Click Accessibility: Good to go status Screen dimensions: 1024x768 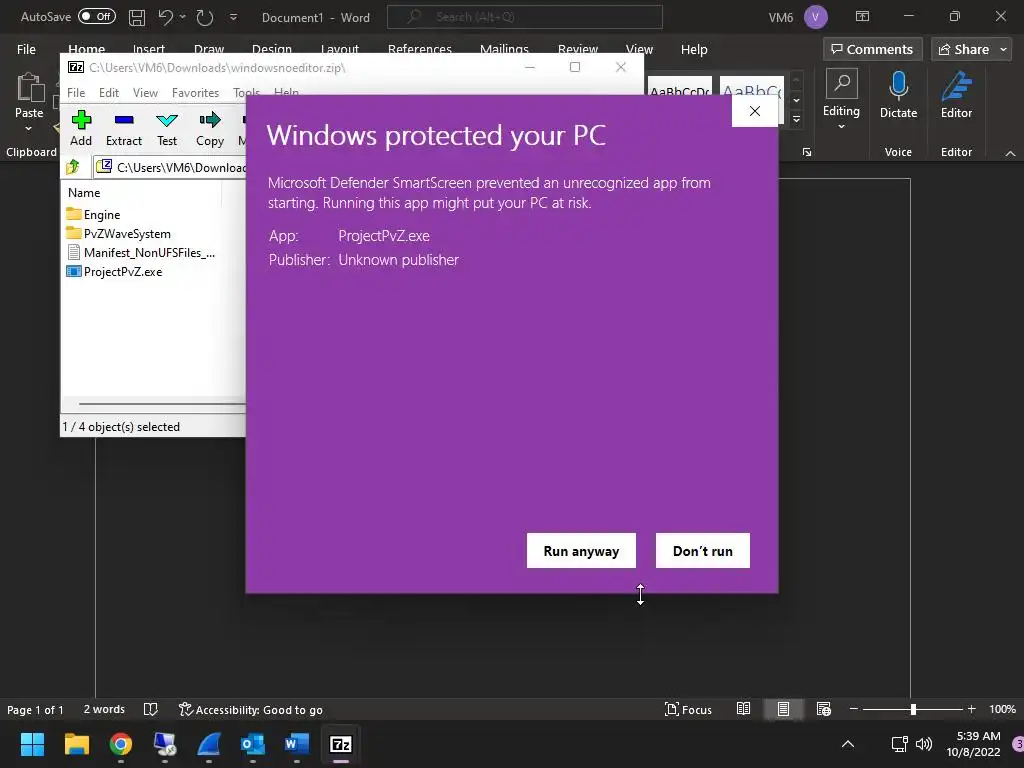point(251,710)
